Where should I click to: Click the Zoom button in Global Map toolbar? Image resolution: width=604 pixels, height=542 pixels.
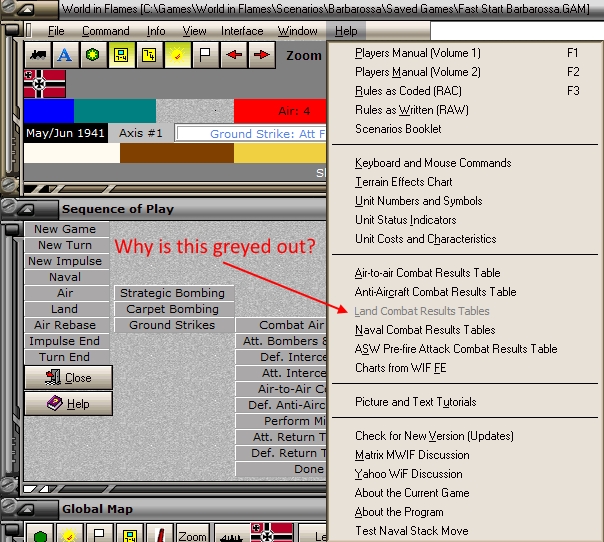pyautogui.click(x=193, y=534)
